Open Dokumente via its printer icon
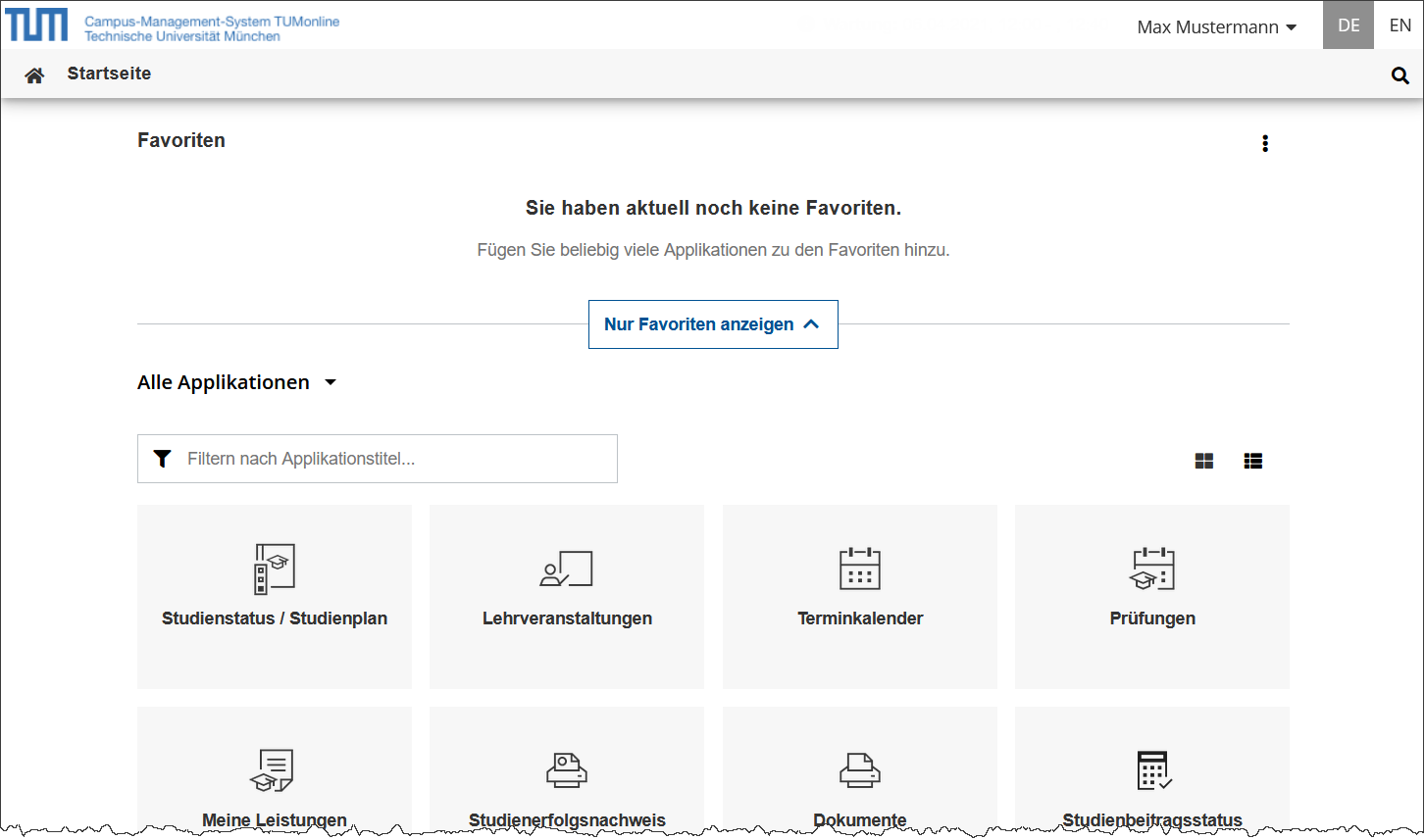The image size is (1425, 840). [859, 770]
